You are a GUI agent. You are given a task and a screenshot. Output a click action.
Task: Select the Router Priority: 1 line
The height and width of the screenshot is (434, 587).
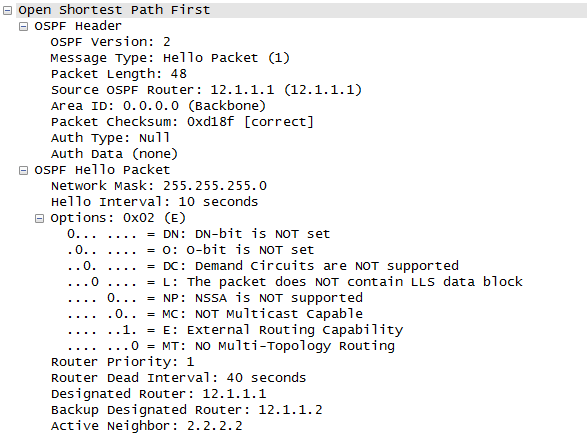pos(123,362)
